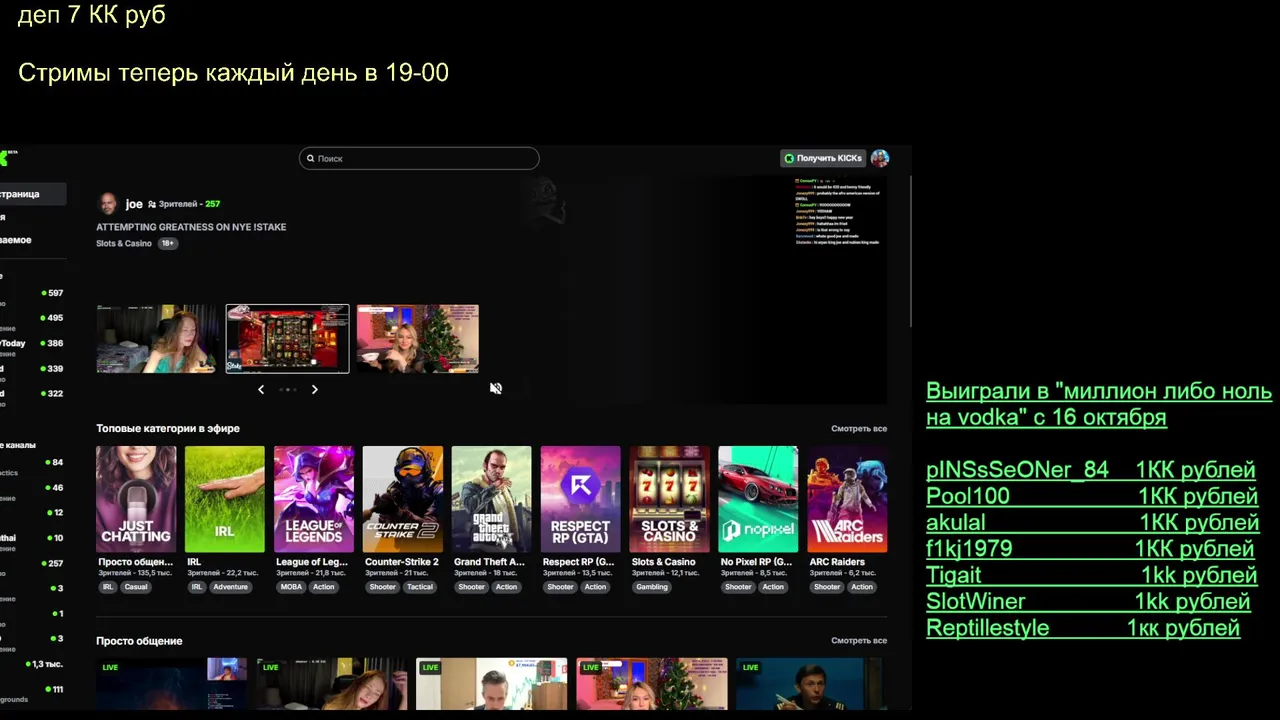Show next featured stream with right arrow
1280x720 pixels.
[314, 389]
